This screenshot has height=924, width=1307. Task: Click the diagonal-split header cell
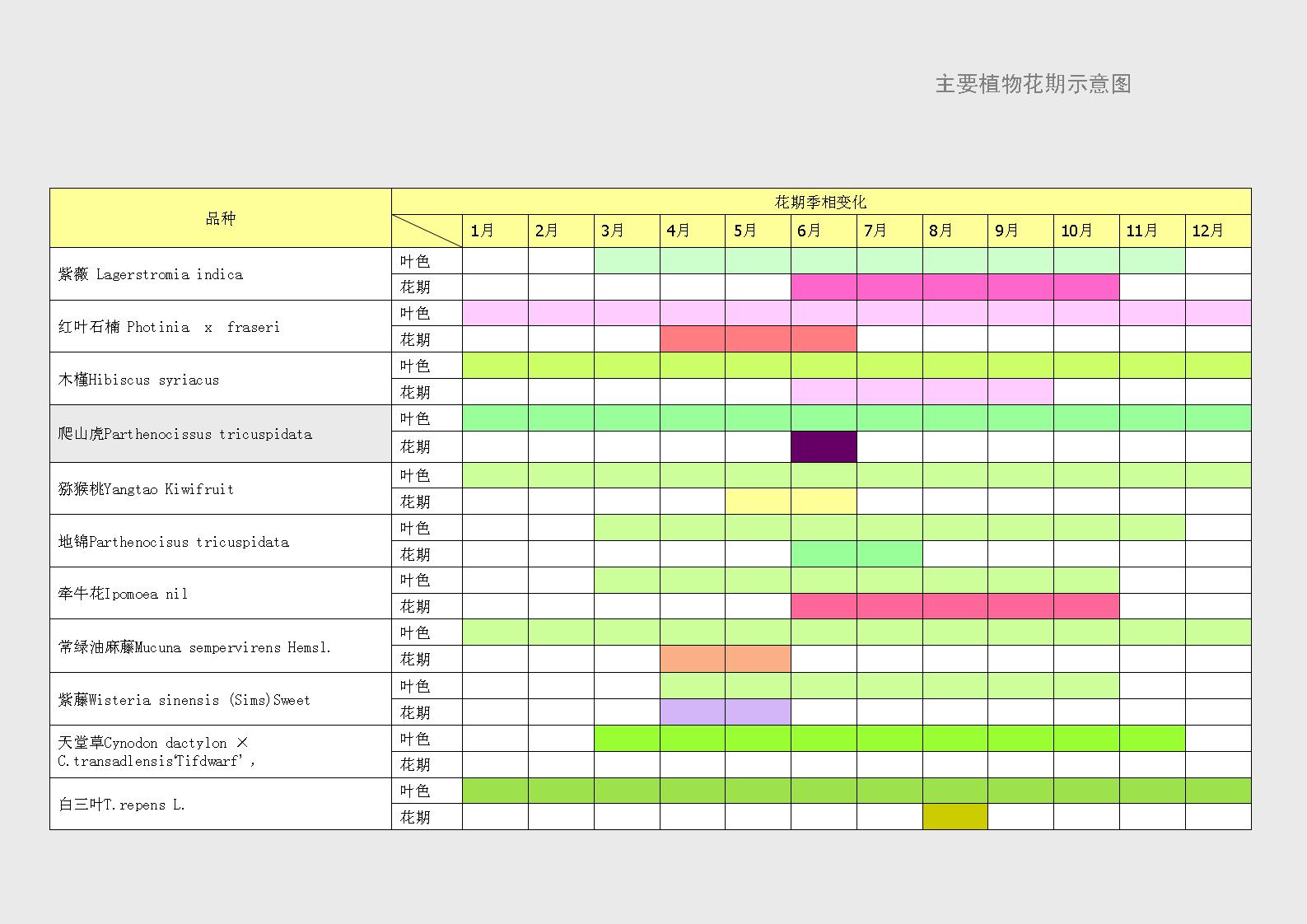click(x=427, y=231)
